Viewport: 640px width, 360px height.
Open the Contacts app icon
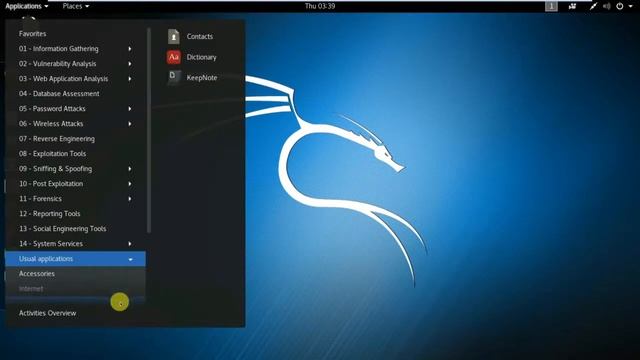pyautogui.click(x=173, y=36)
